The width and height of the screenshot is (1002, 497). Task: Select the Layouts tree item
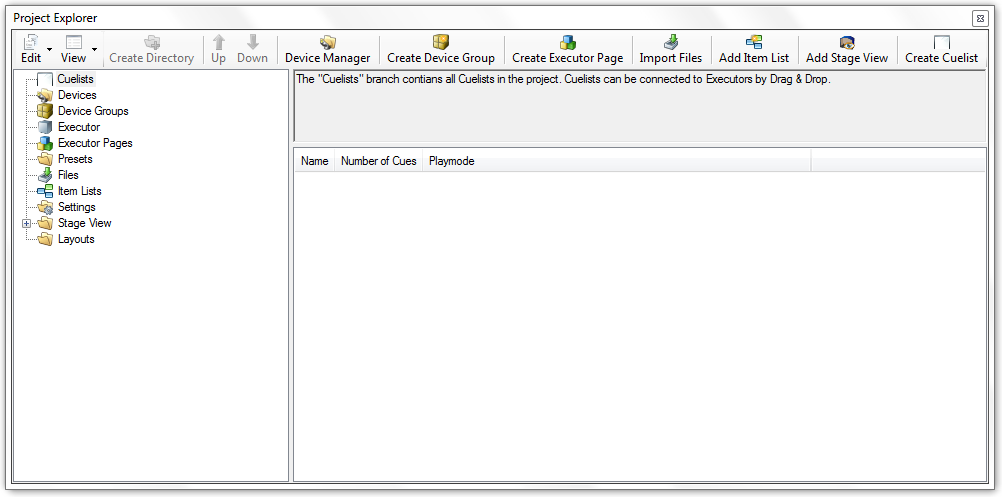[76, 239]
